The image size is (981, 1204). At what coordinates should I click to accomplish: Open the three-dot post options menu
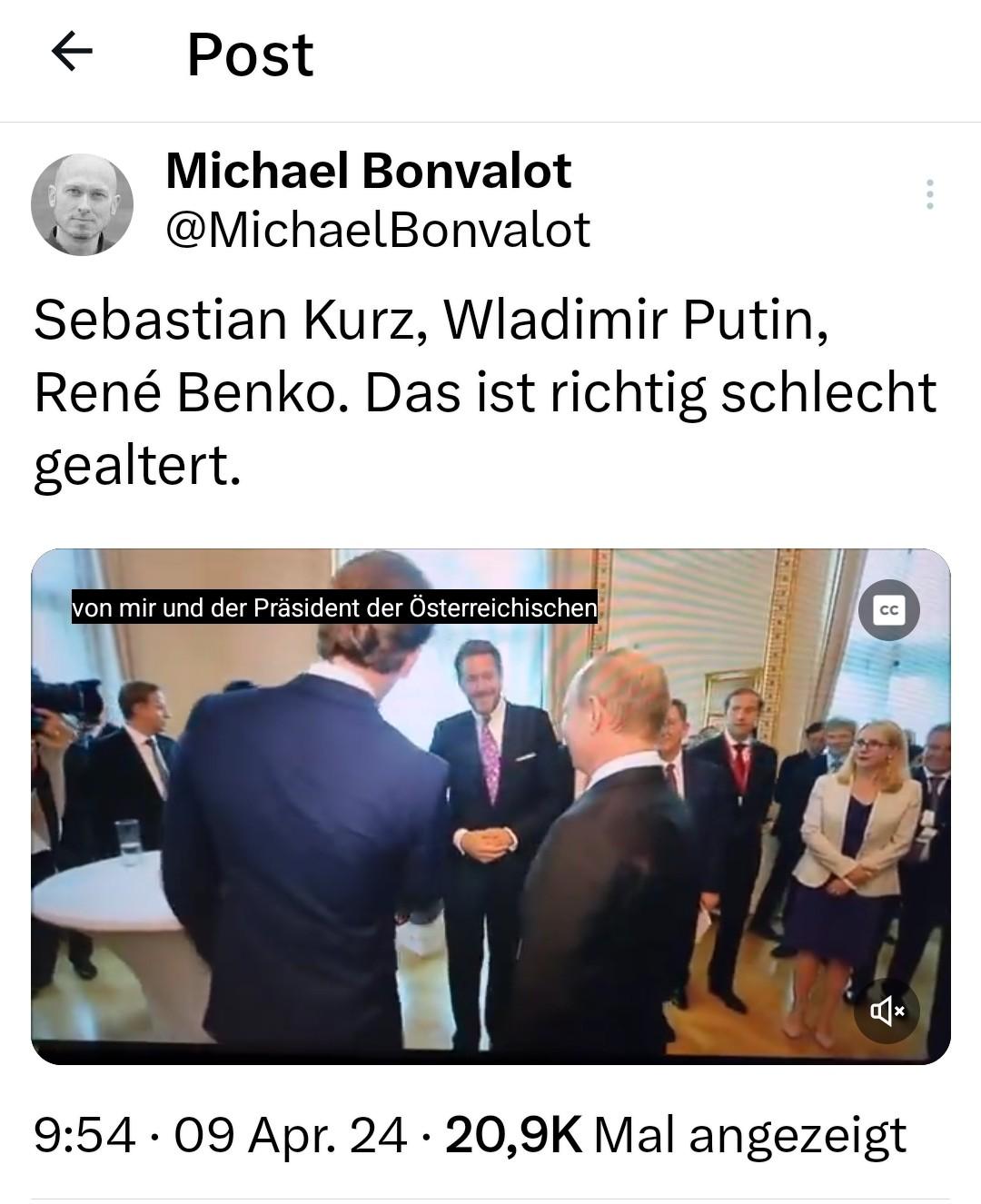(929, 194)
